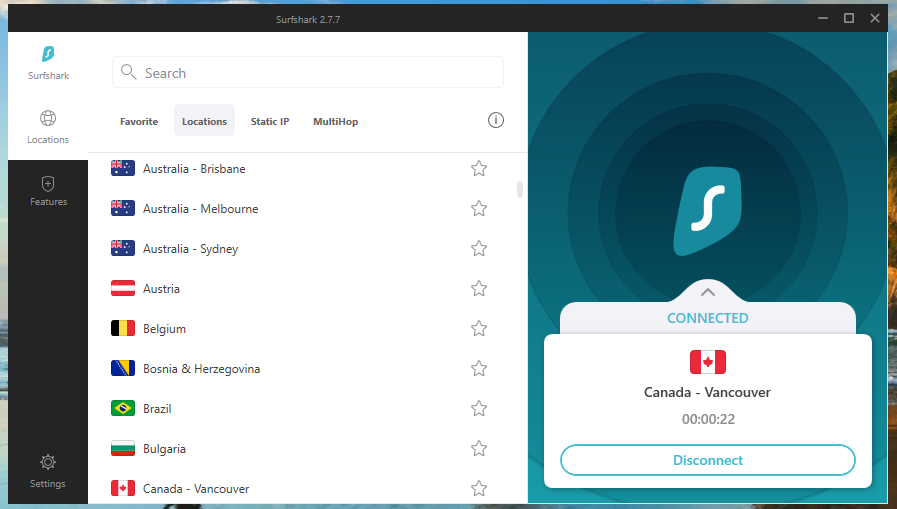Select the Belgium location name

tap(165, 329)
